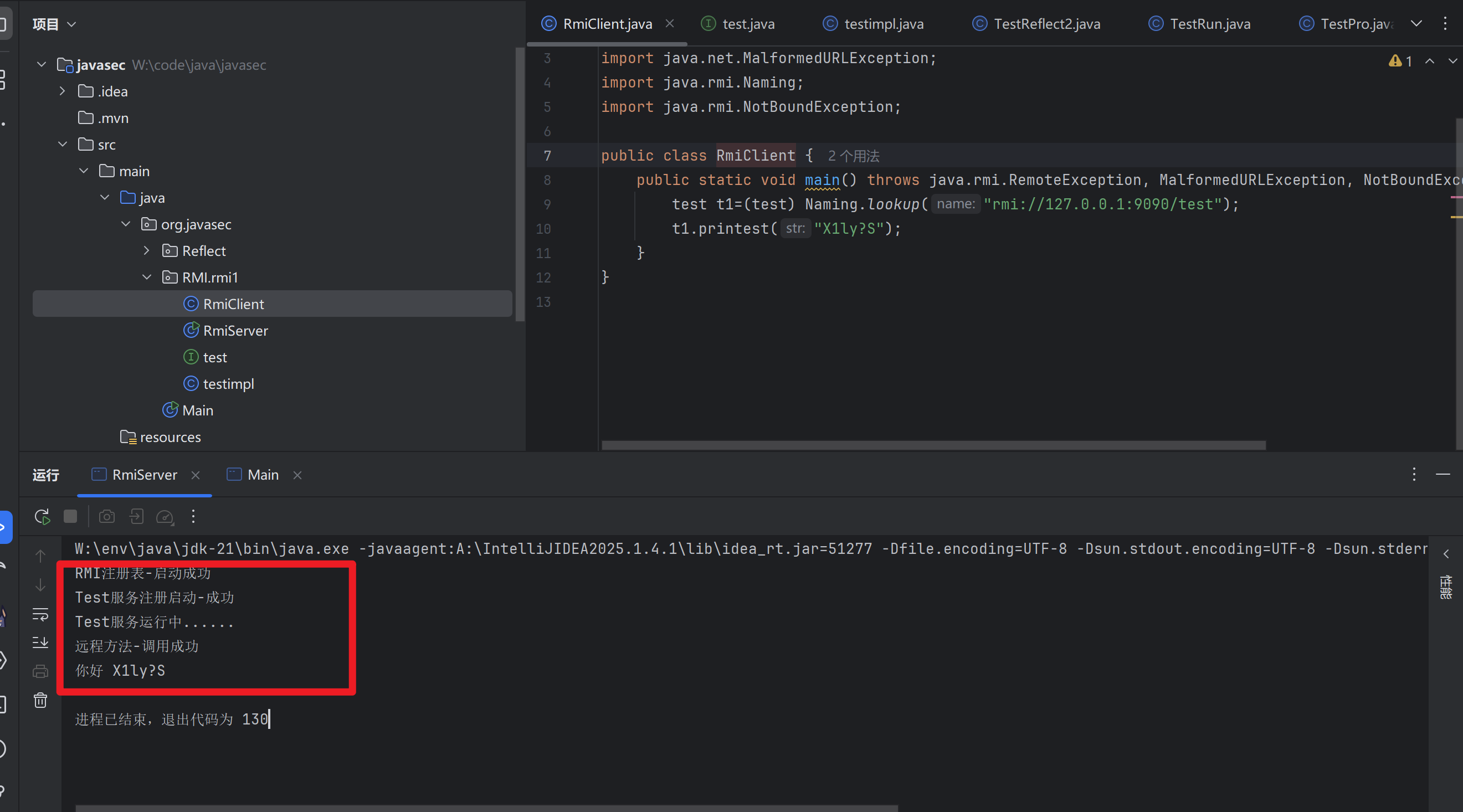
Task: Click editor horizontal scrollbar
Action: tap(933, 445)
